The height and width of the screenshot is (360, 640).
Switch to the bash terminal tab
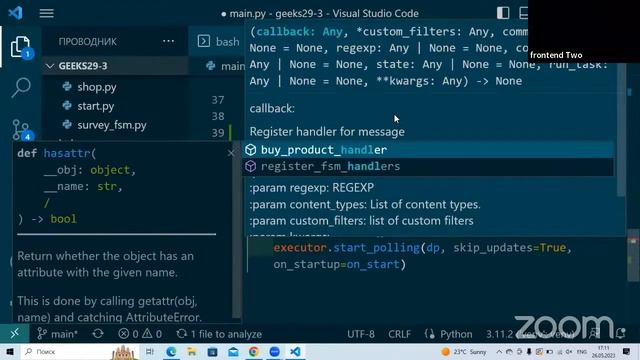tap(219, 42)
